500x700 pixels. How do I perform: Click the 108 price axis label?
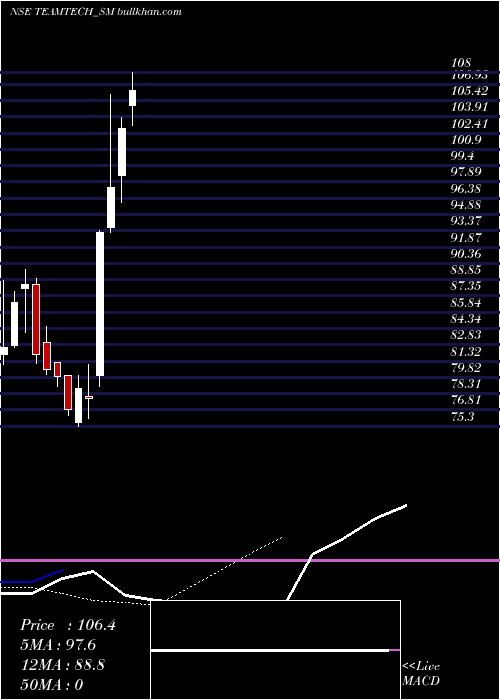tap(461, 63)
